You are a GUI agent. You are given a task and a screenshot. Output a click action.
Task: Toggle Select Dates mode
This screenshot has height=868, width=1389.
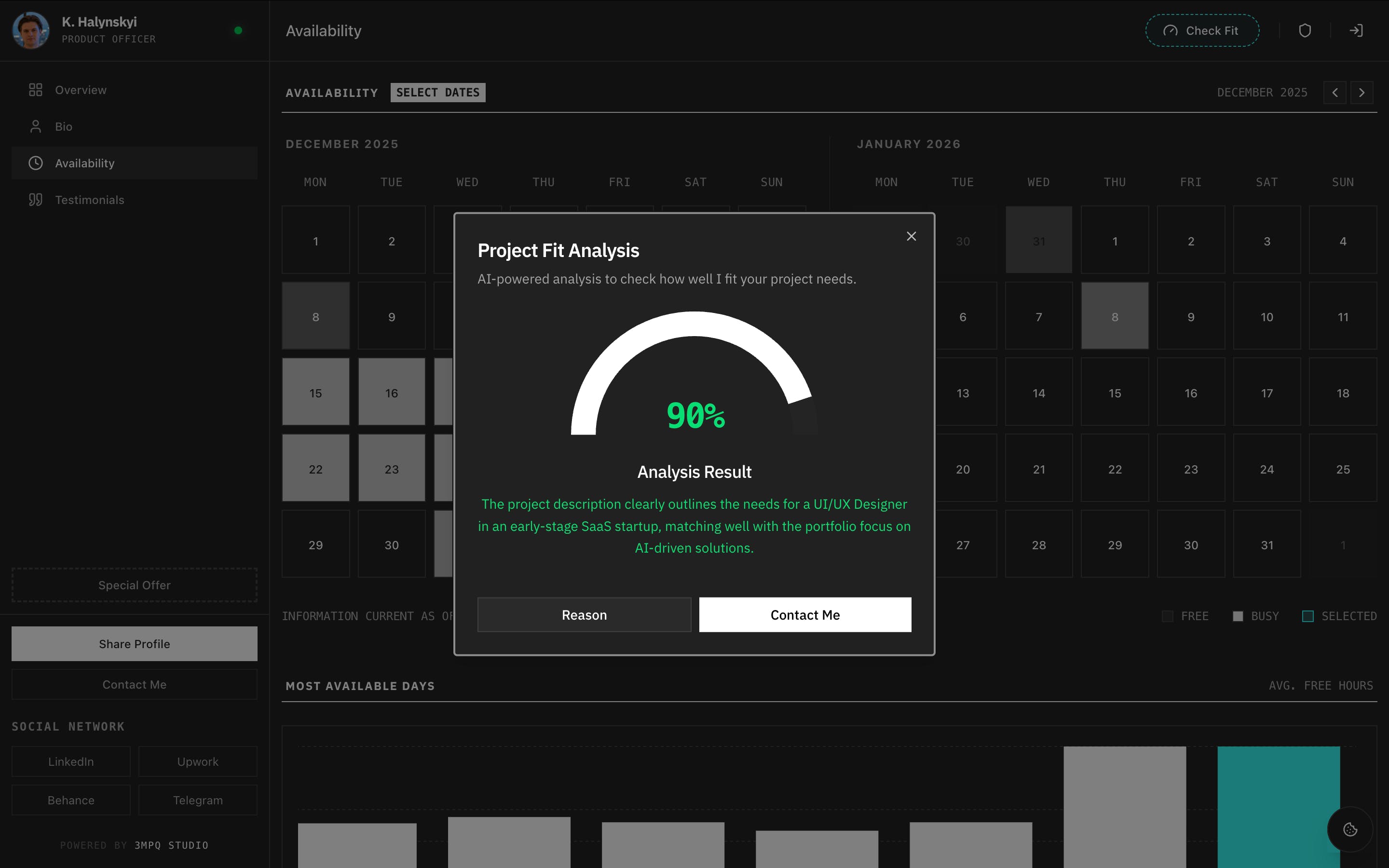437,93
